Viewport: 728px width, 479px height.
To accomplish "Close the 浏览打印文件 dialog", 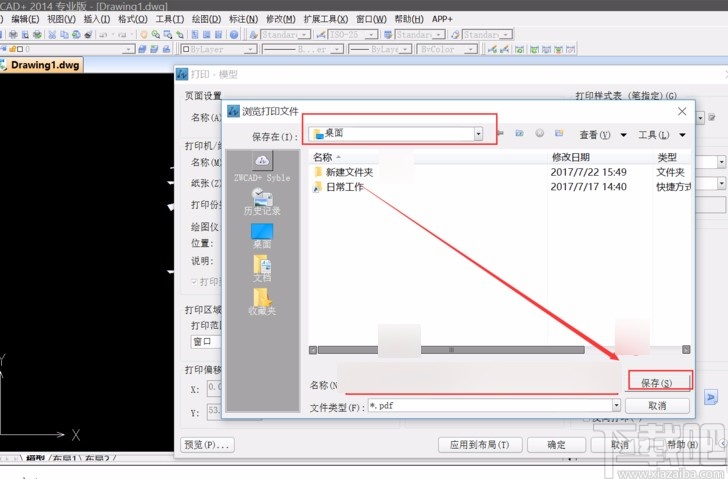I will pos(682,111).
